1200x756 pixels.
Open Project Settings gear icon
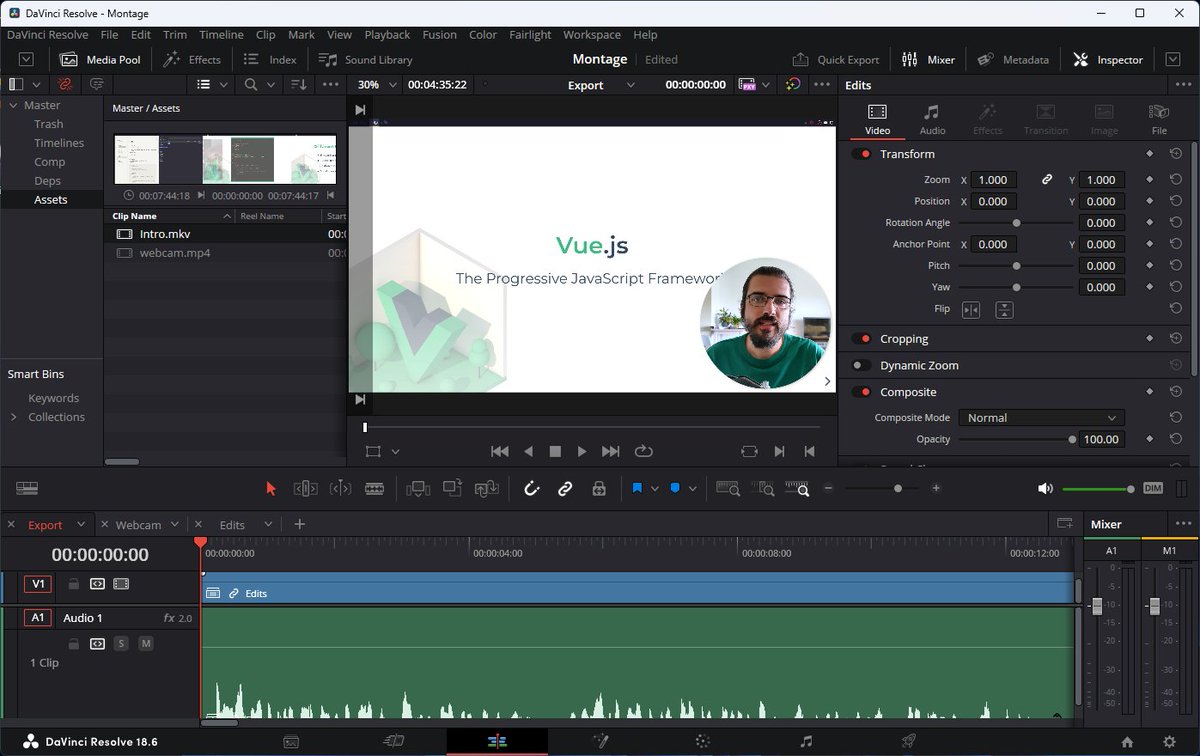[1169, 742]
